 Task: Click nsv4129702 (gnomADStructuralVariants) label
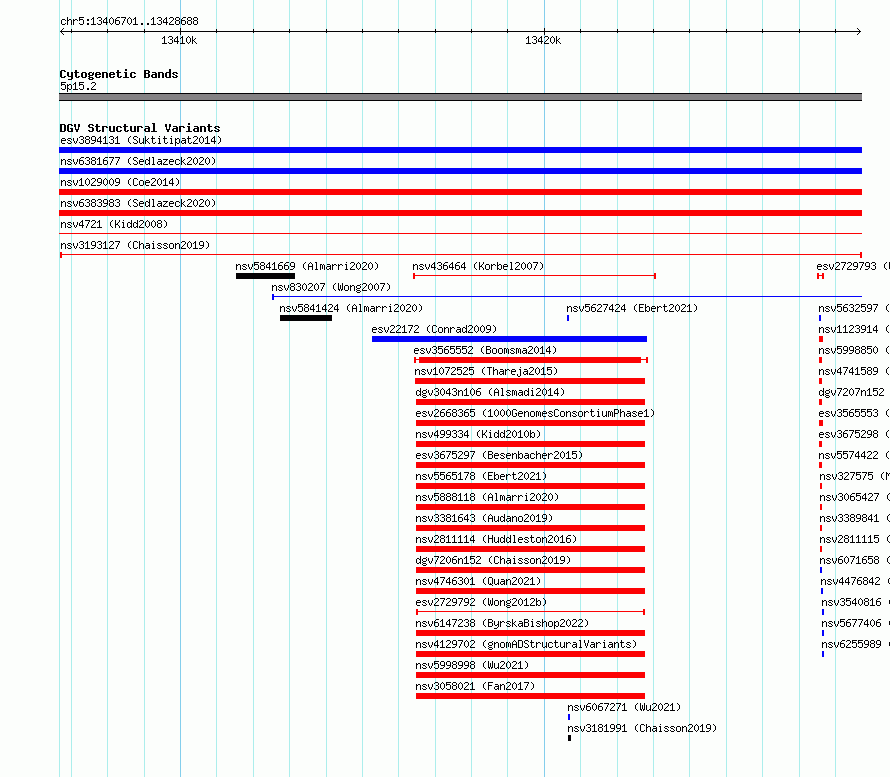(x=526, y=644)
